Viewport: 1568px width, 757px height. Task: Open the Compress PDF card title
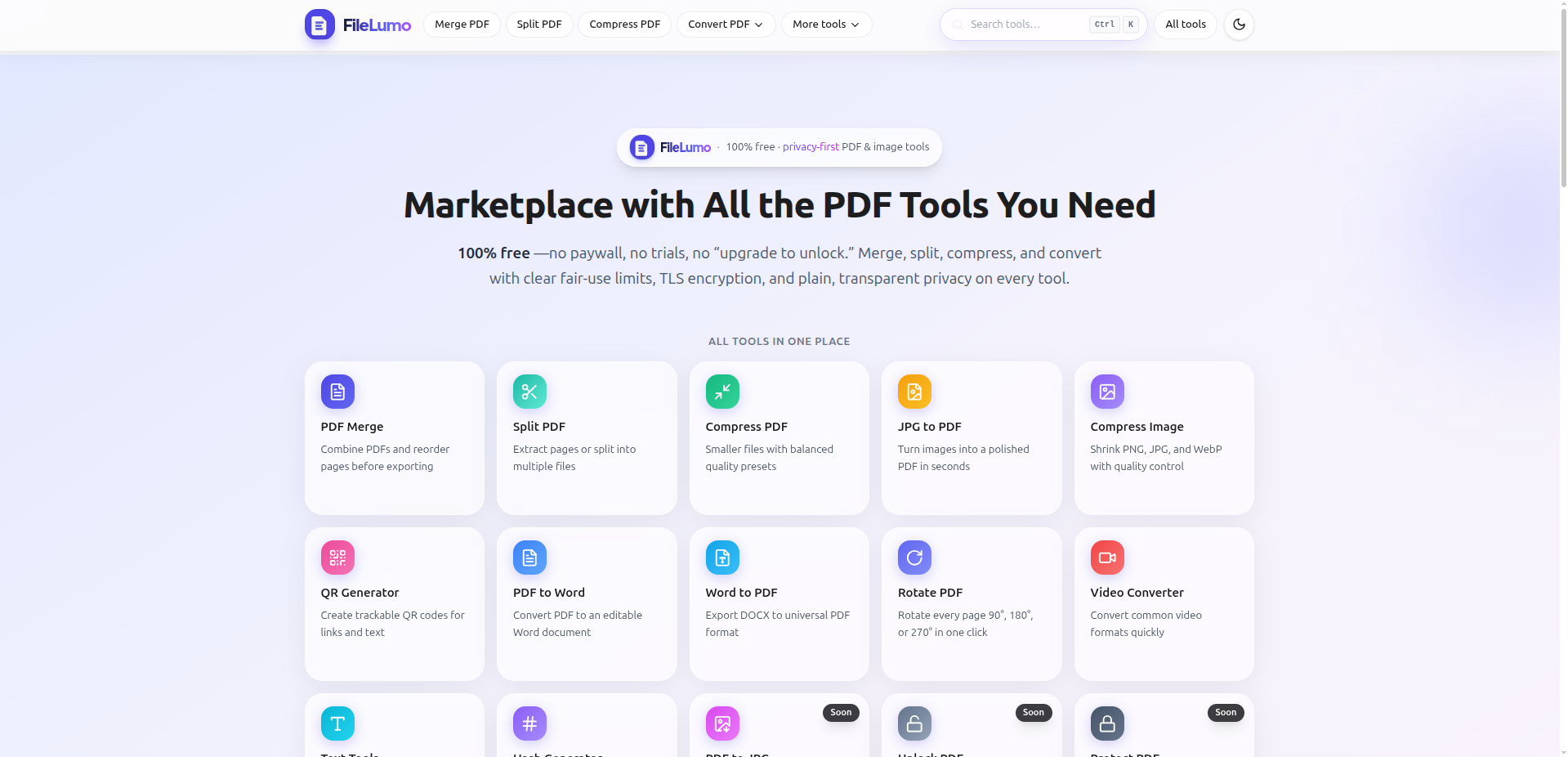click(747, 427)
